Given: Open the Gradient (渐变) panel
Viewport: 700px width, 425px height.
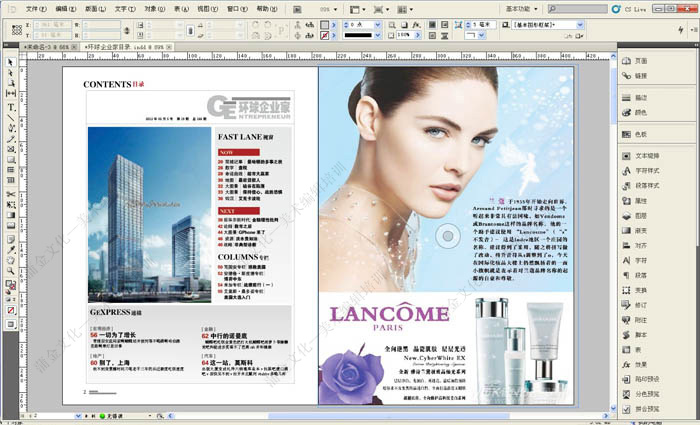Looking at the screenshot, I should coord(634,230).
